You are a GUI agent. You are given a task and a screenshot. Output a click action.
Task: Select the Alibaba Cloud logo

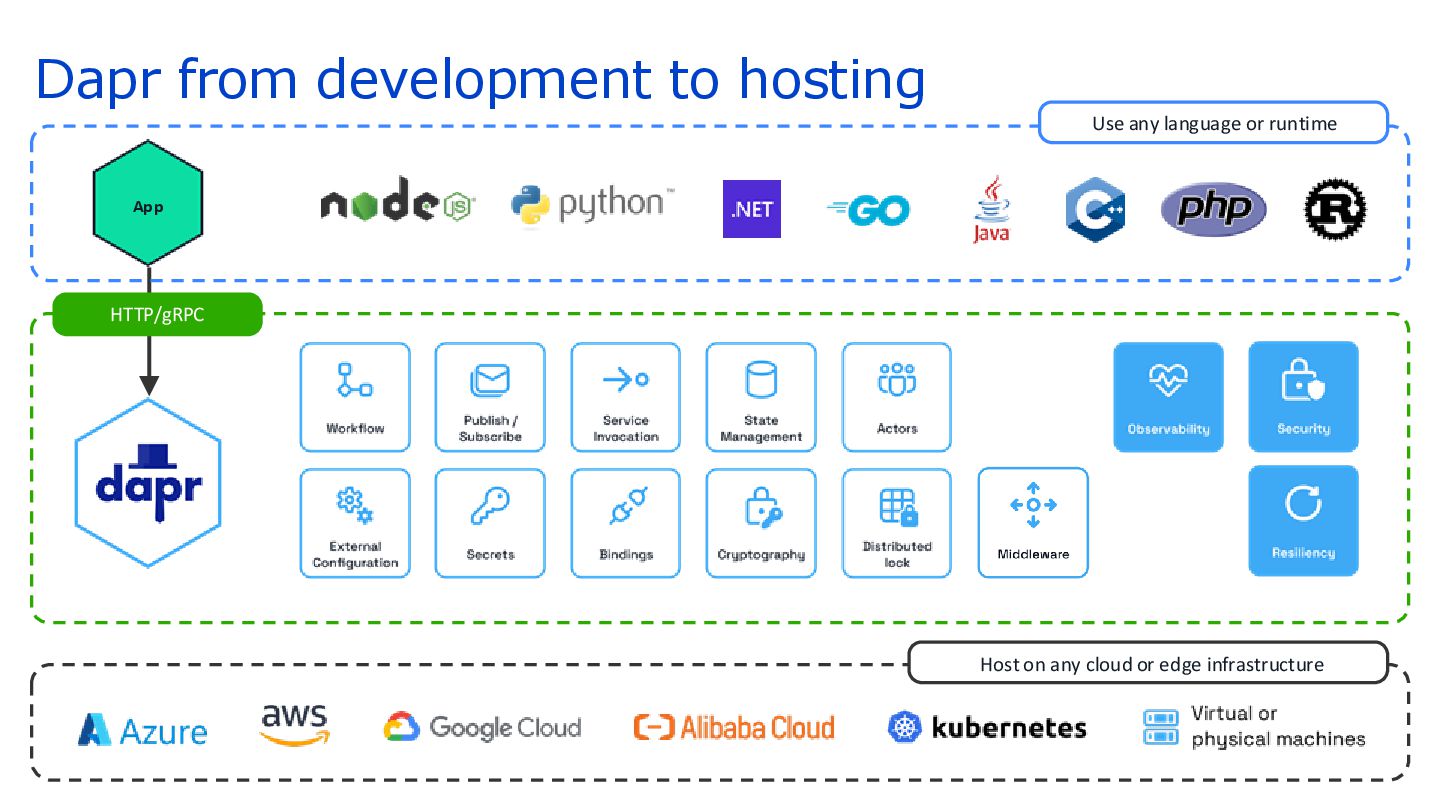pos(734,727)
